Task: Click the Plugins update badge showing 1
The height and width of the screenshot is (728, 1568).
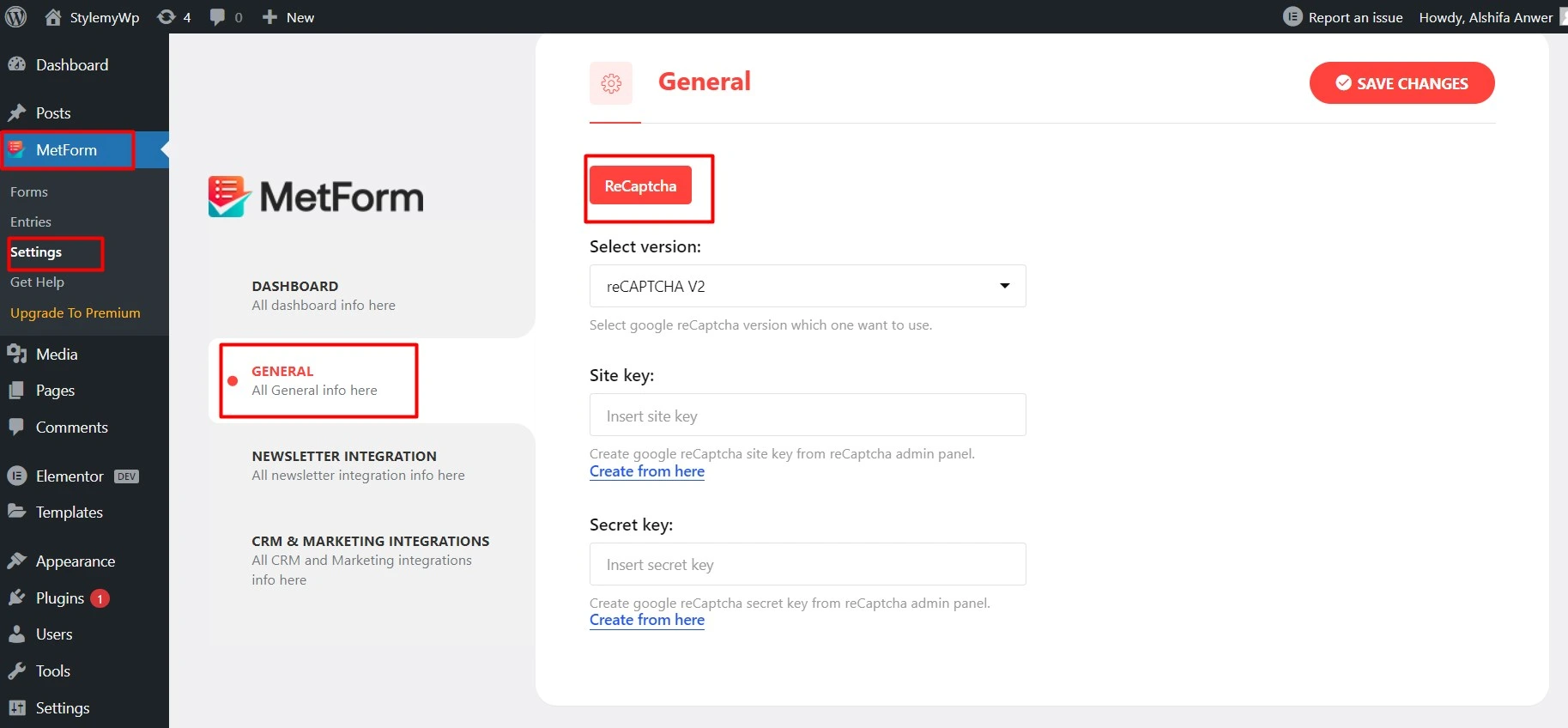Action: 100,598
